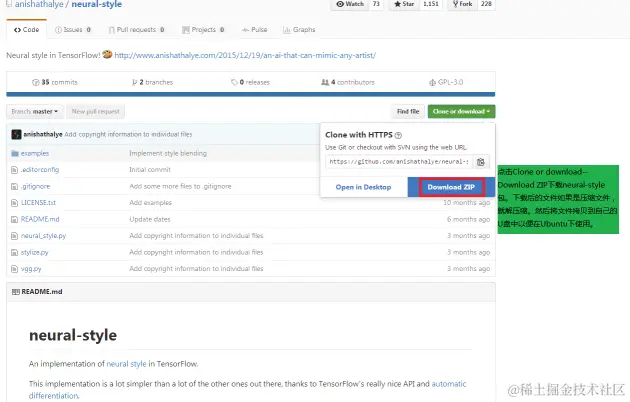View the 35 commits
Screen dimensions: 630x402
pyautogui.click(x=55, y=82)
